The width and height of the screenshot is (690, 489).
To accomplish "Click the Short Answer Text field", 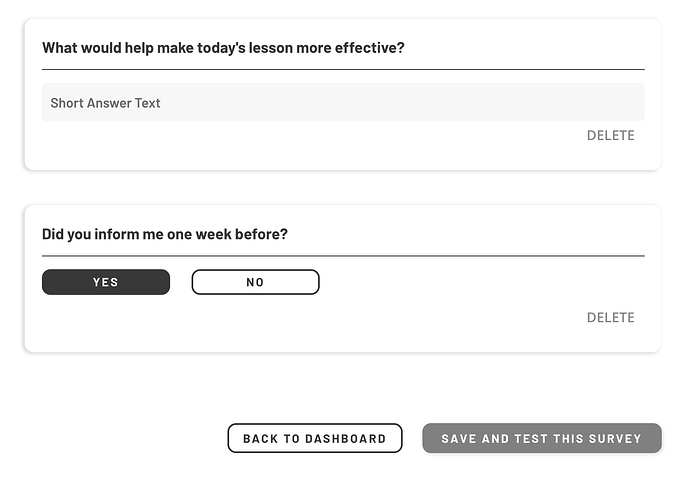I will (x=342, y=103).
